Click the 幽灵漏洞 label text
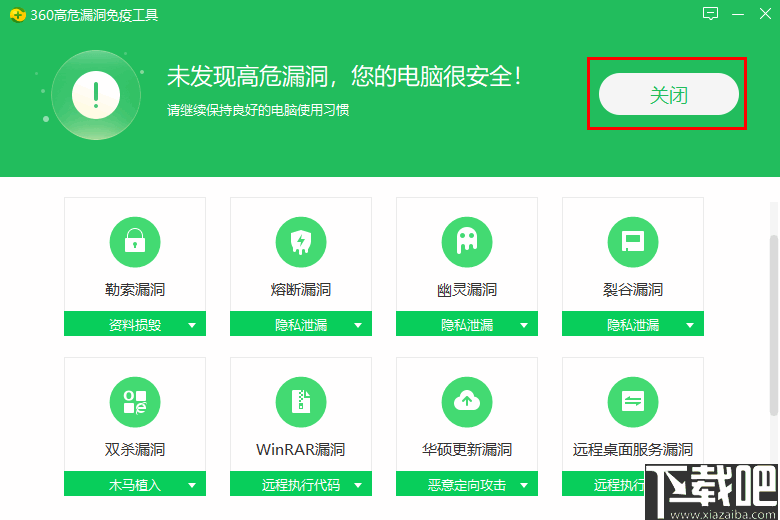This screenshot has height=520, width=780. click(x=467, y=290)
